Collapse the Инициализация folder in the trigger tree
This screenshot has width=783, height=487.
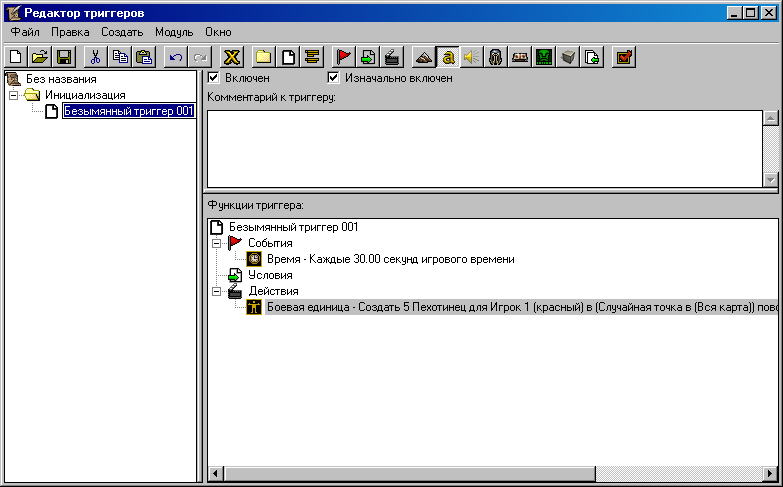(13, 95)
